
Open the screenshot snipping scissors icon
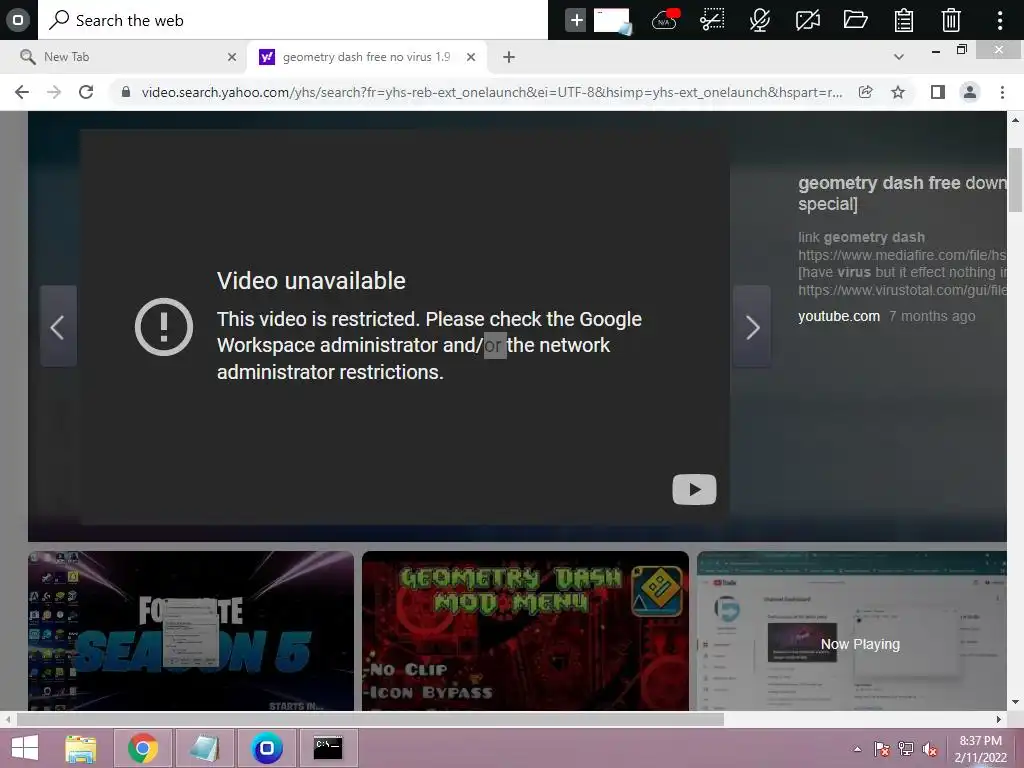712,20
